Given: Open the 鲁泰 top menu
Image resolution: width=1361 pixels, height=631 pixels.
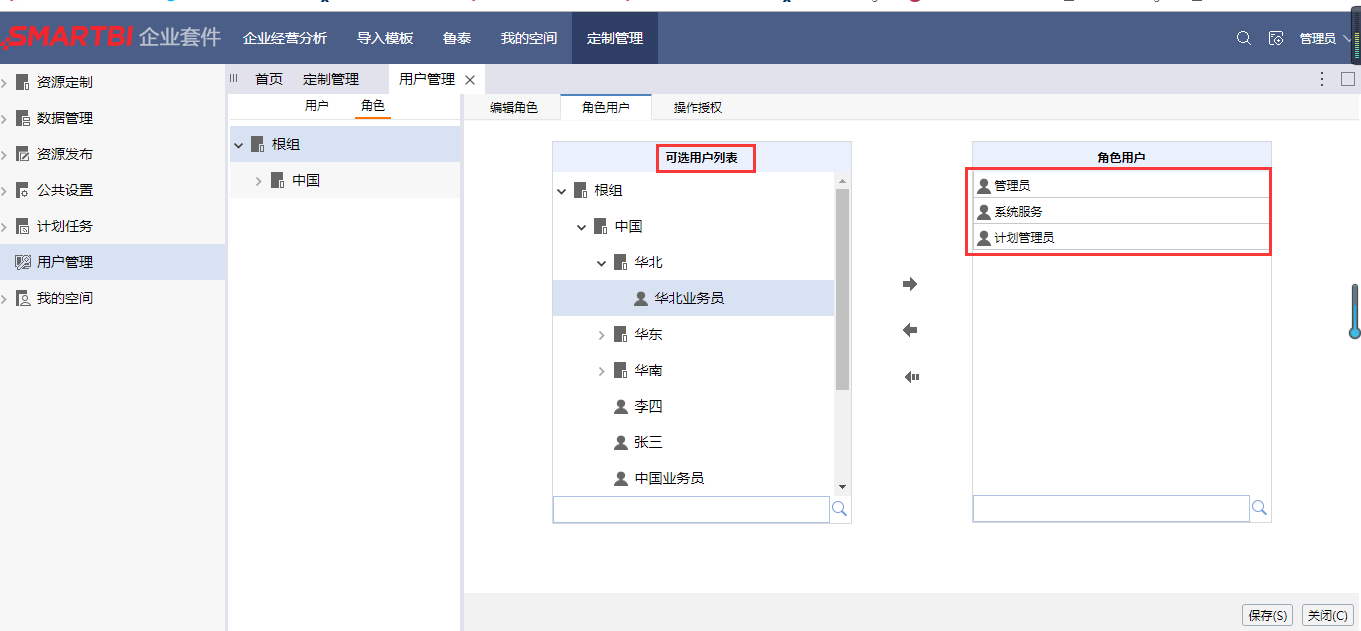Looking at the screenshot, I should [x=457, y=38].
